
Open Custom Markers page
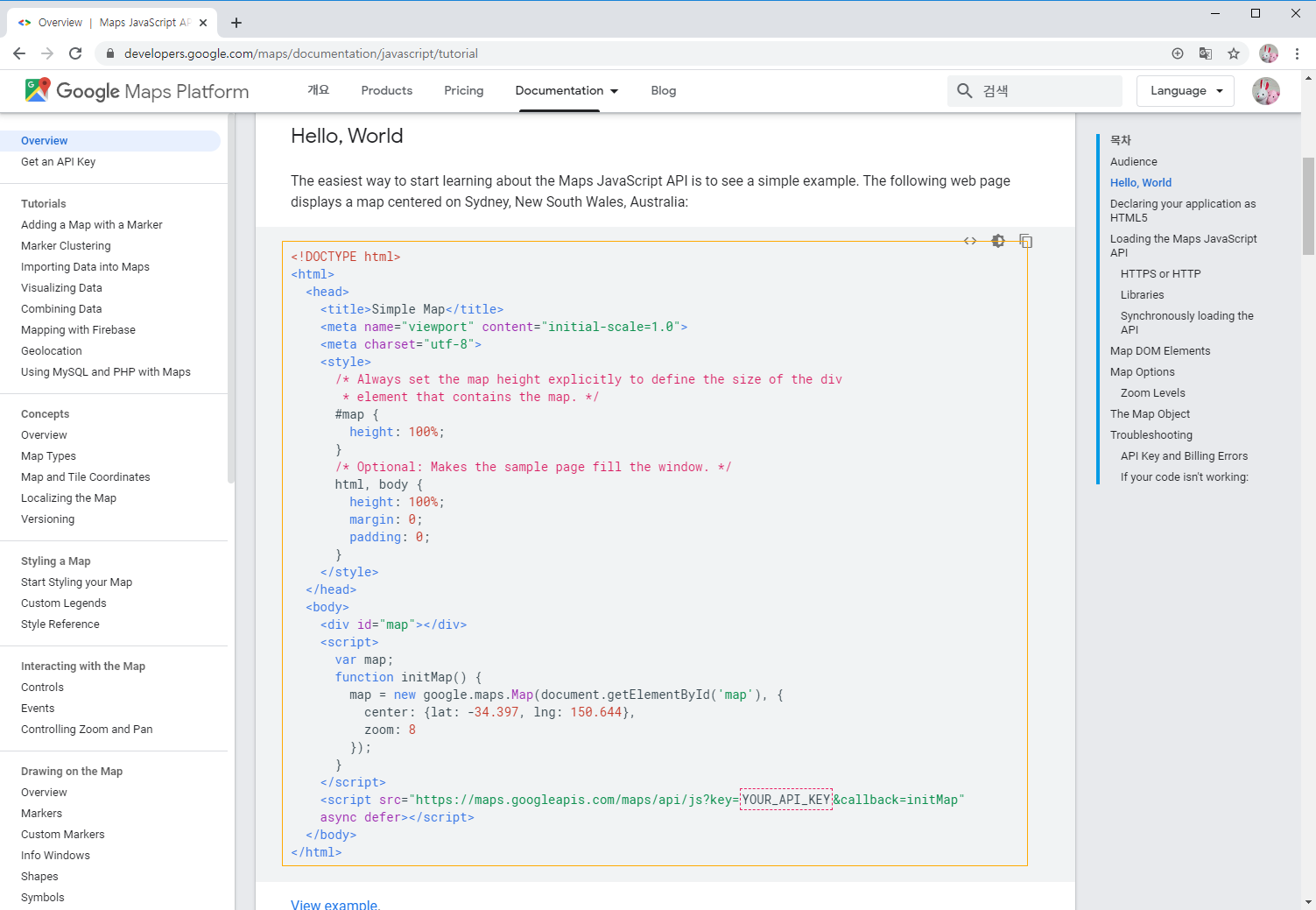pyautogui.click(x=62, y=835)
